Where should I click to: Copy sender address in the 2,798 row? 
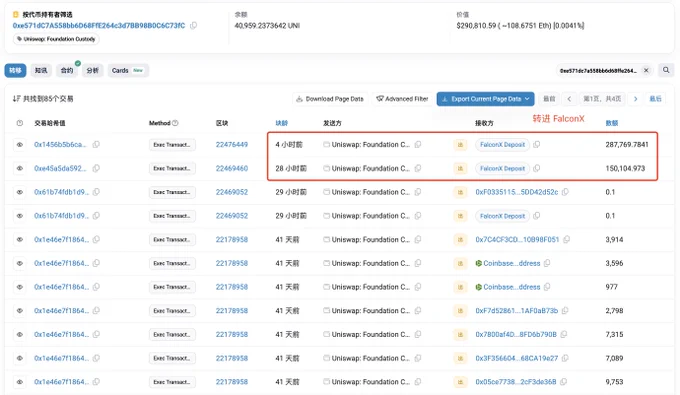click(x=418, y=310)
